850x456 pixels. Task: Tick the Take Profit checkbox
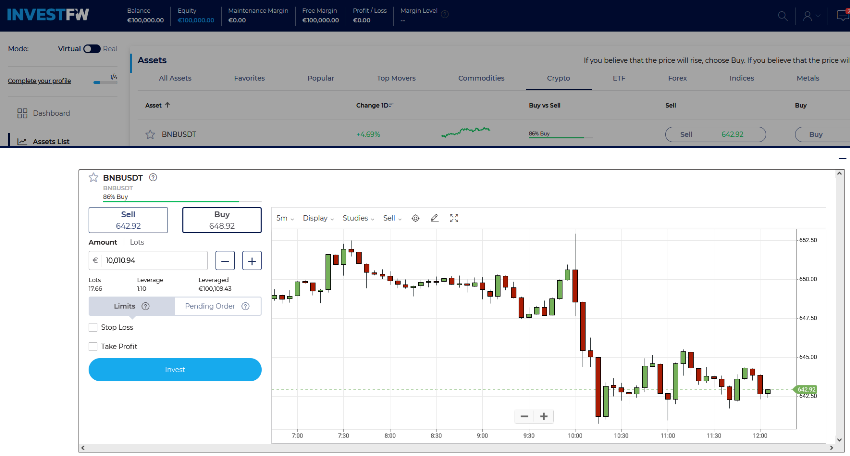click(x=93, y=346)
